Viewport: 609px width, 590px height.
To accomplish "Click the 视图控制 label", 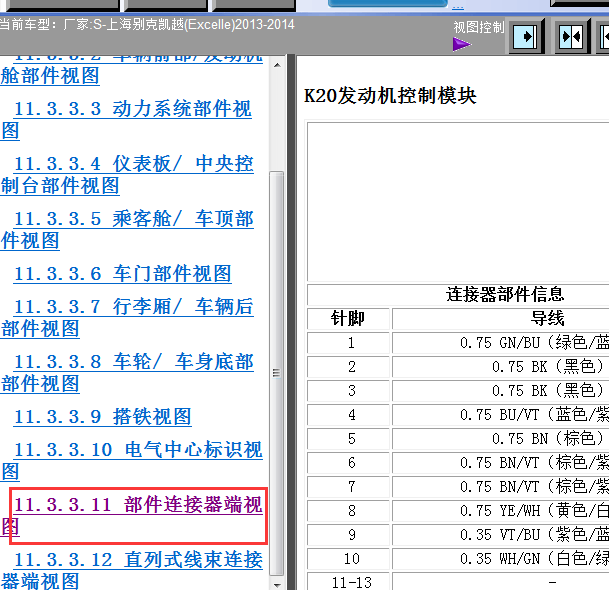I will click(x=478, y=27).
